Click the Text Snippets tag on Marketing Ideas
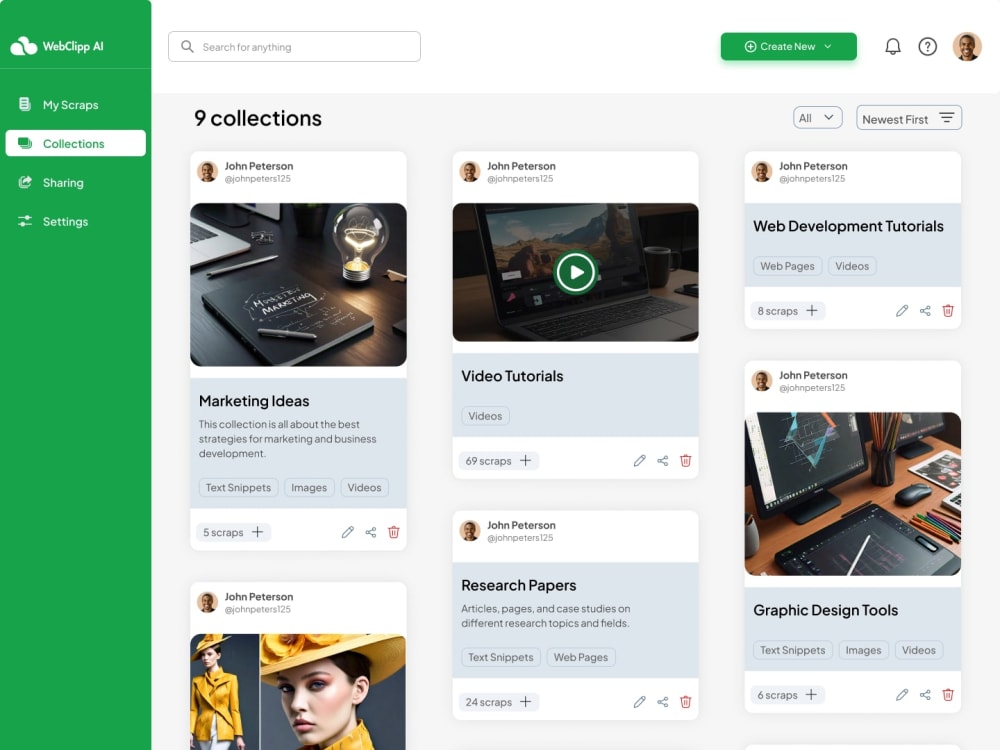 (238, 487)
